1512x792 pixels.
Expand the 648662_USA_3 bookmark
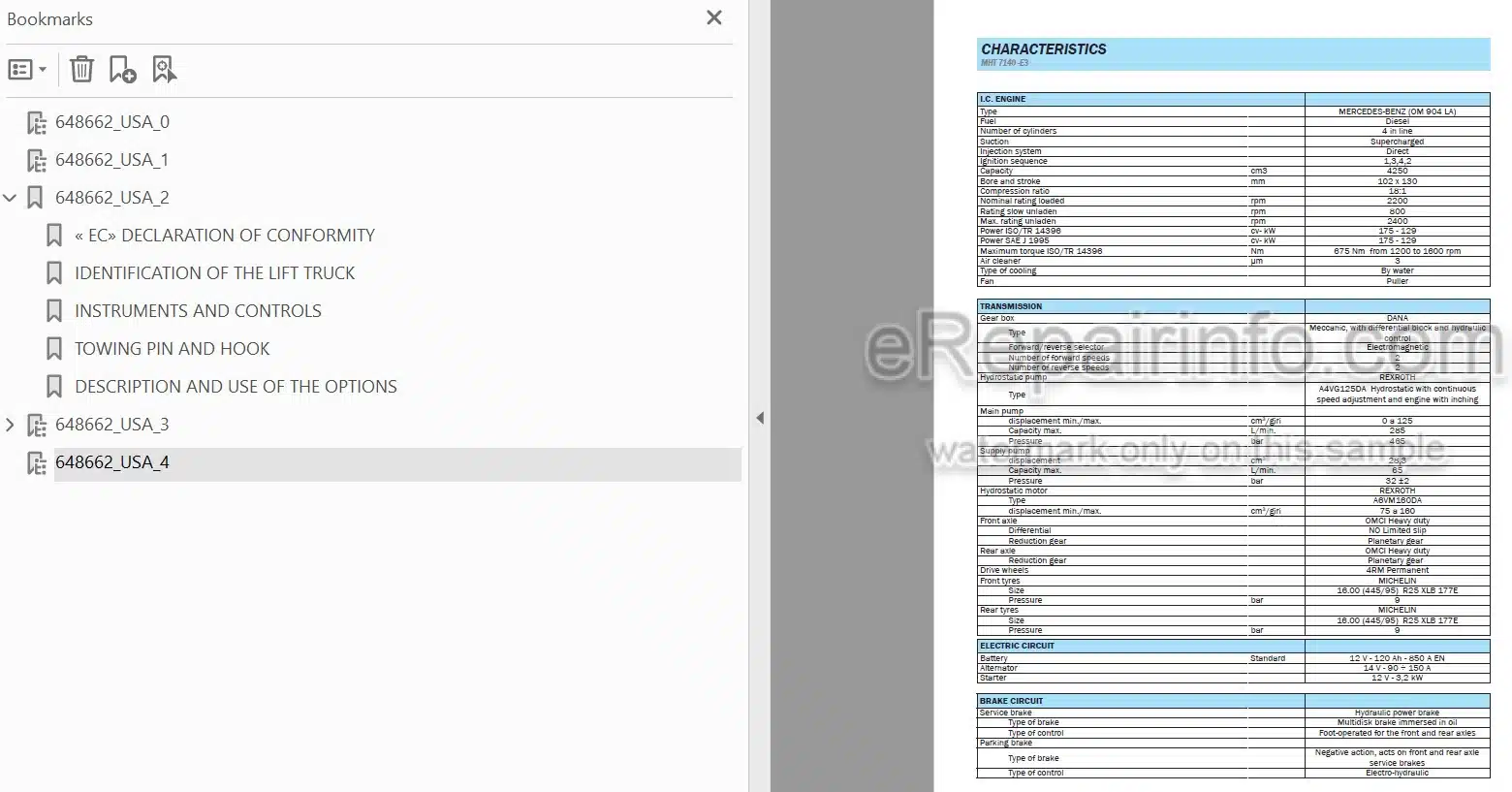[x=10, y=425]
